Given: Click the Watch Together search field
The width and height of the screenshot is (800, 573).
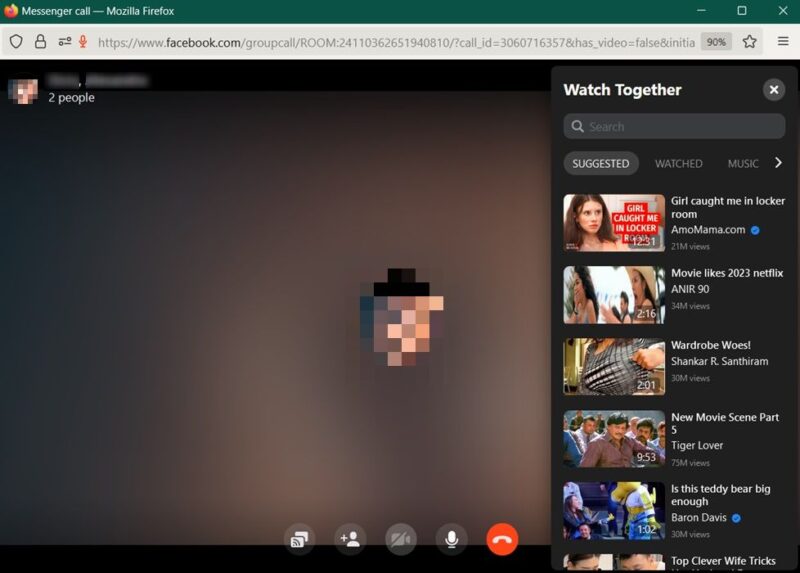Looking at the screenshot, I should pos(674,126).
